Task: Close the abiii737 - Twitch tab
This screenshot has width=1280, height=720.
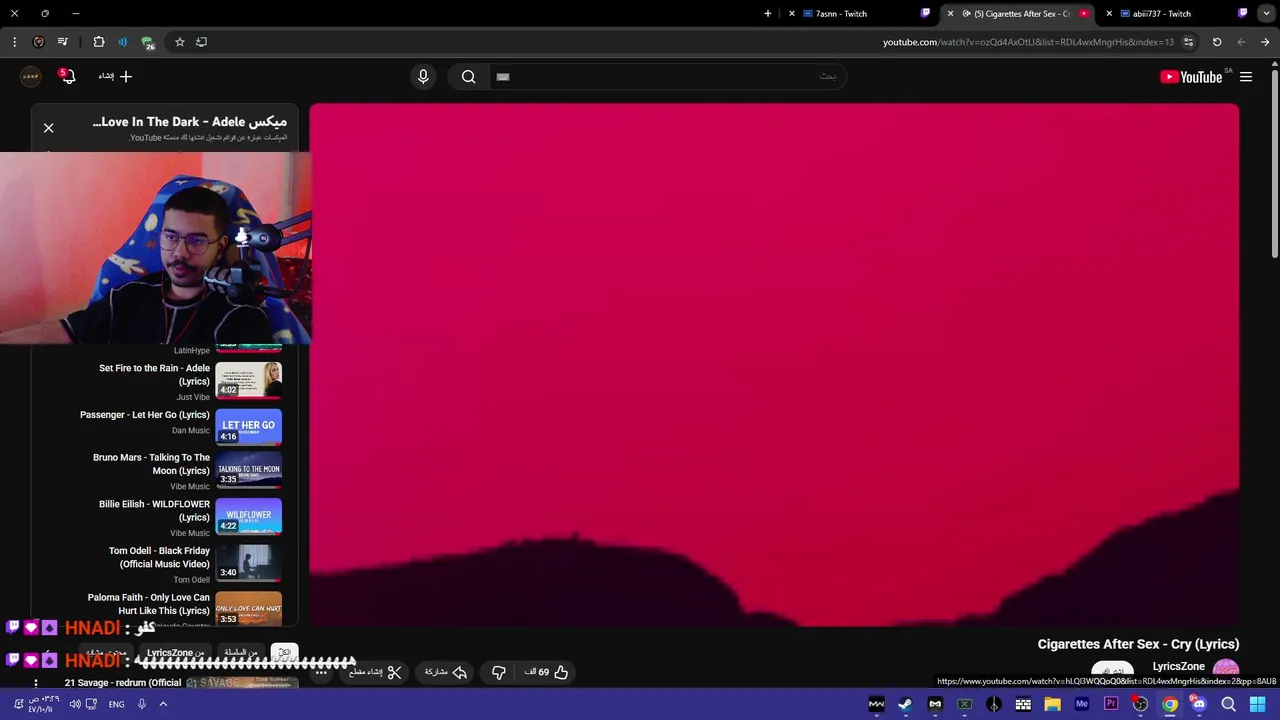Action: click(1109, 14)
